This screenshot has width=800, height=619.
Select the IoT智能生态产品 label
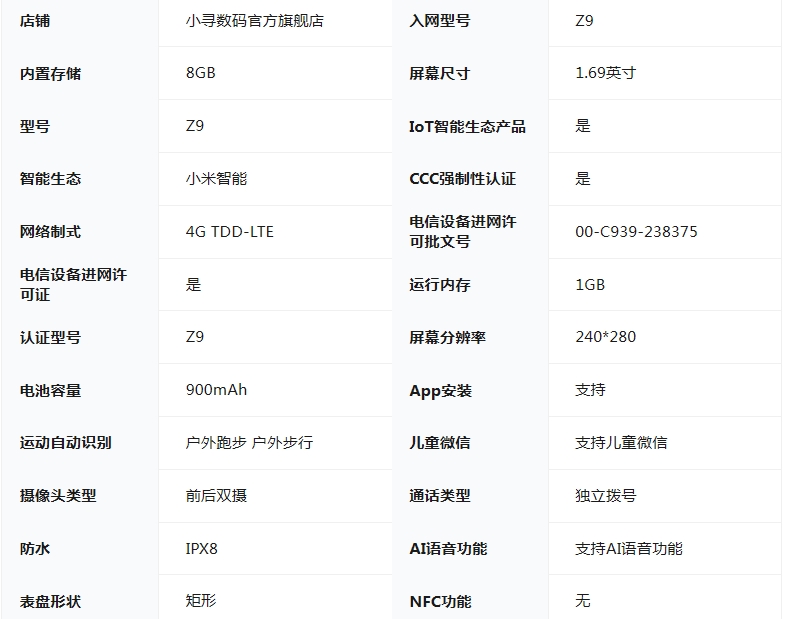click(467, 126)
